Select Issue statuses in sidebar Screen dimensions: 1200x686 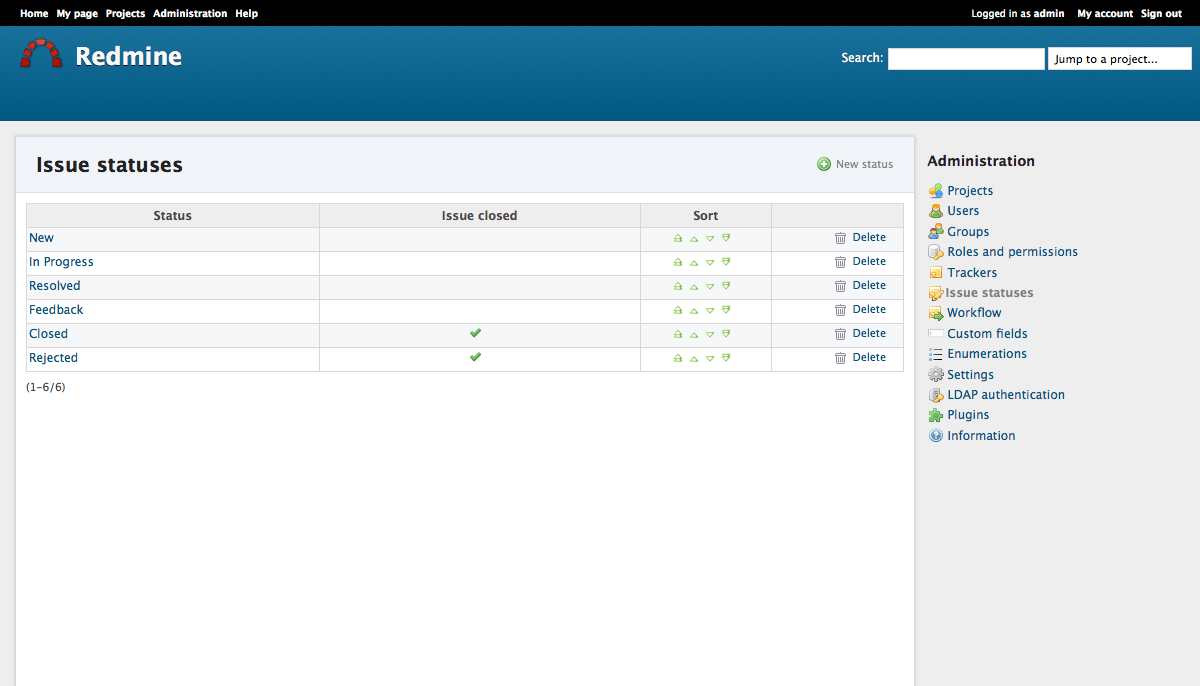[989, 293]
